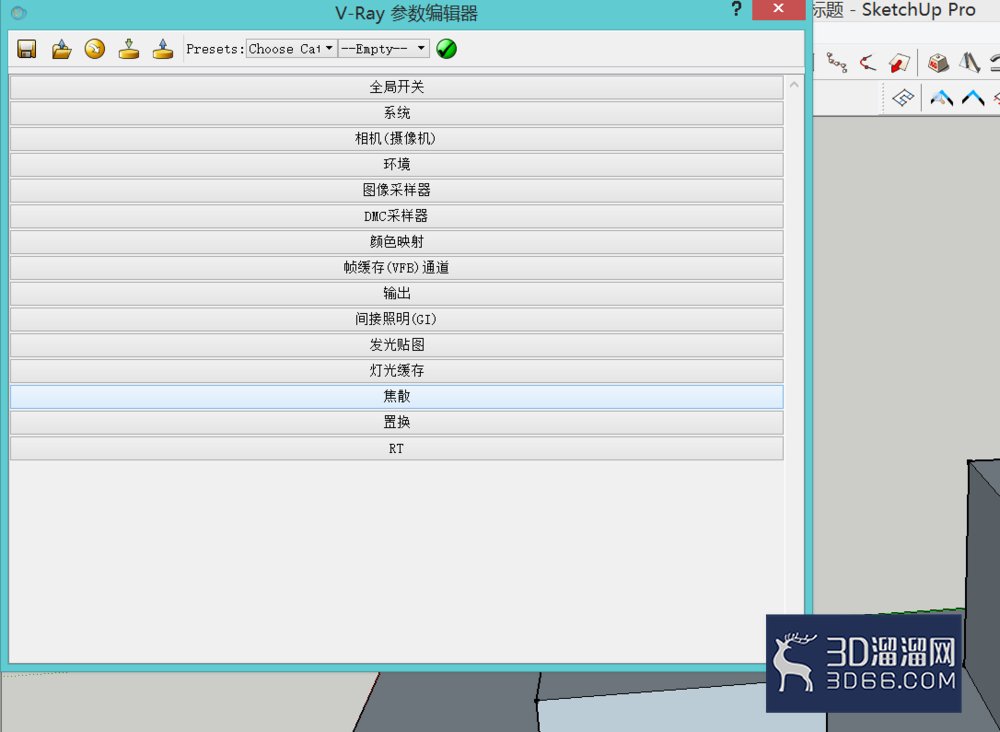Viewport: 1000px width, 732px height.
Task: Expand the 输出 rollout
Action: pyautogui.click(x=397, y=293)
